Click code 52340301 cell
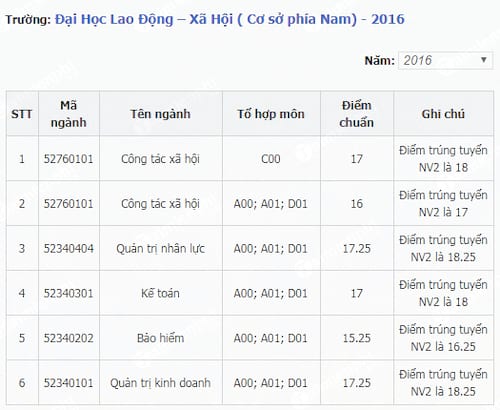 click(69, 293)
